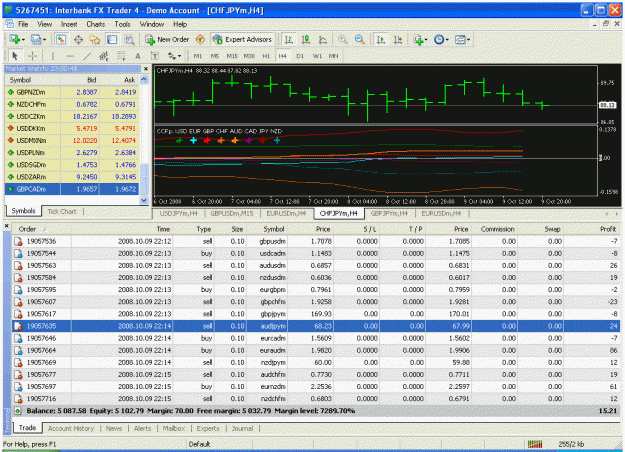Viewport: 625px width, 452px height.
Task: Select the Crosshair cursor tool
Action: pos(32,56)
